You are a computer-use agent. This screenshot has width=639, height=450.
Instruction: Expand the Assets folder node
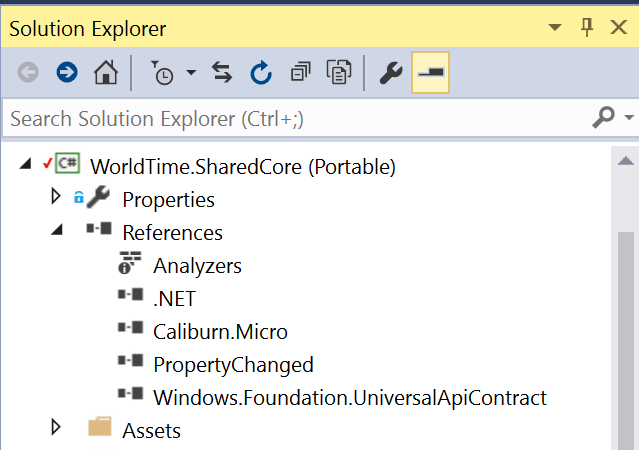click(x=56, y=427)
